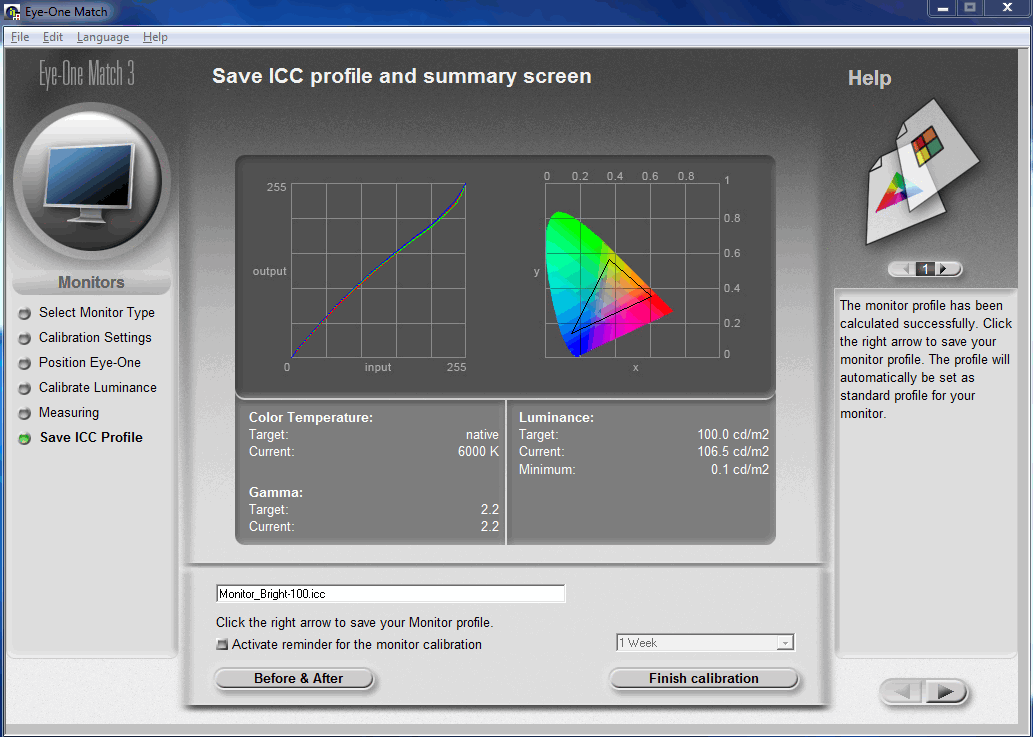Click green indicator beside Save ICC Profile
Screen dimensions: 1033x737
tap(25, 439)
